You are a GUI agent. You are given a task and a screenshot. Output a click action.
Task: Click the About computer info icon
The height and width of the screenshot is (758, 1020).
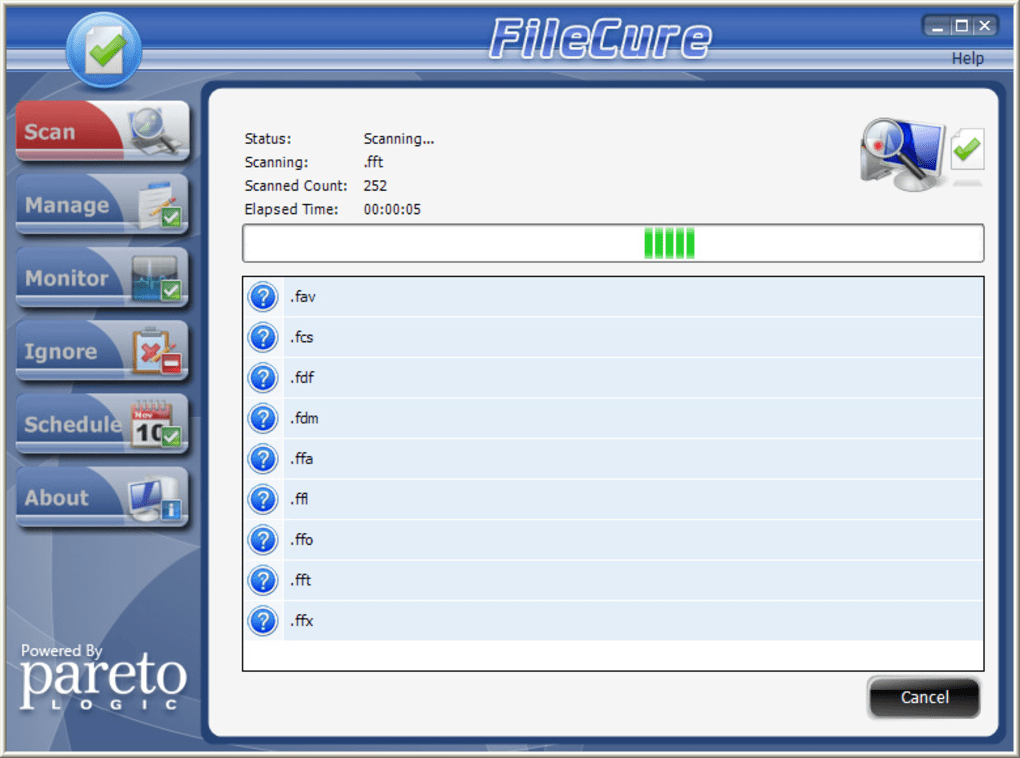pos(155,498)
